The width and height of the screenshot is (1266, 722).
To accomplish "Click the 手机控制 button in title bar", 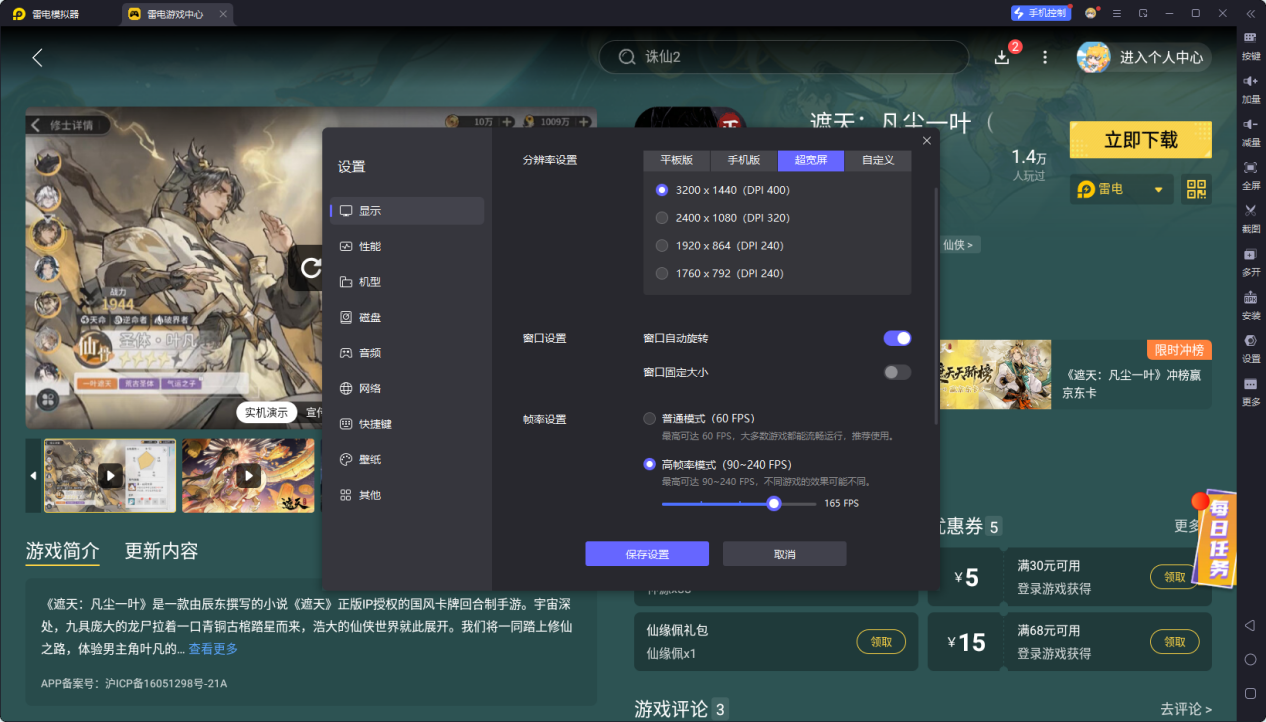I will 1041,13.
